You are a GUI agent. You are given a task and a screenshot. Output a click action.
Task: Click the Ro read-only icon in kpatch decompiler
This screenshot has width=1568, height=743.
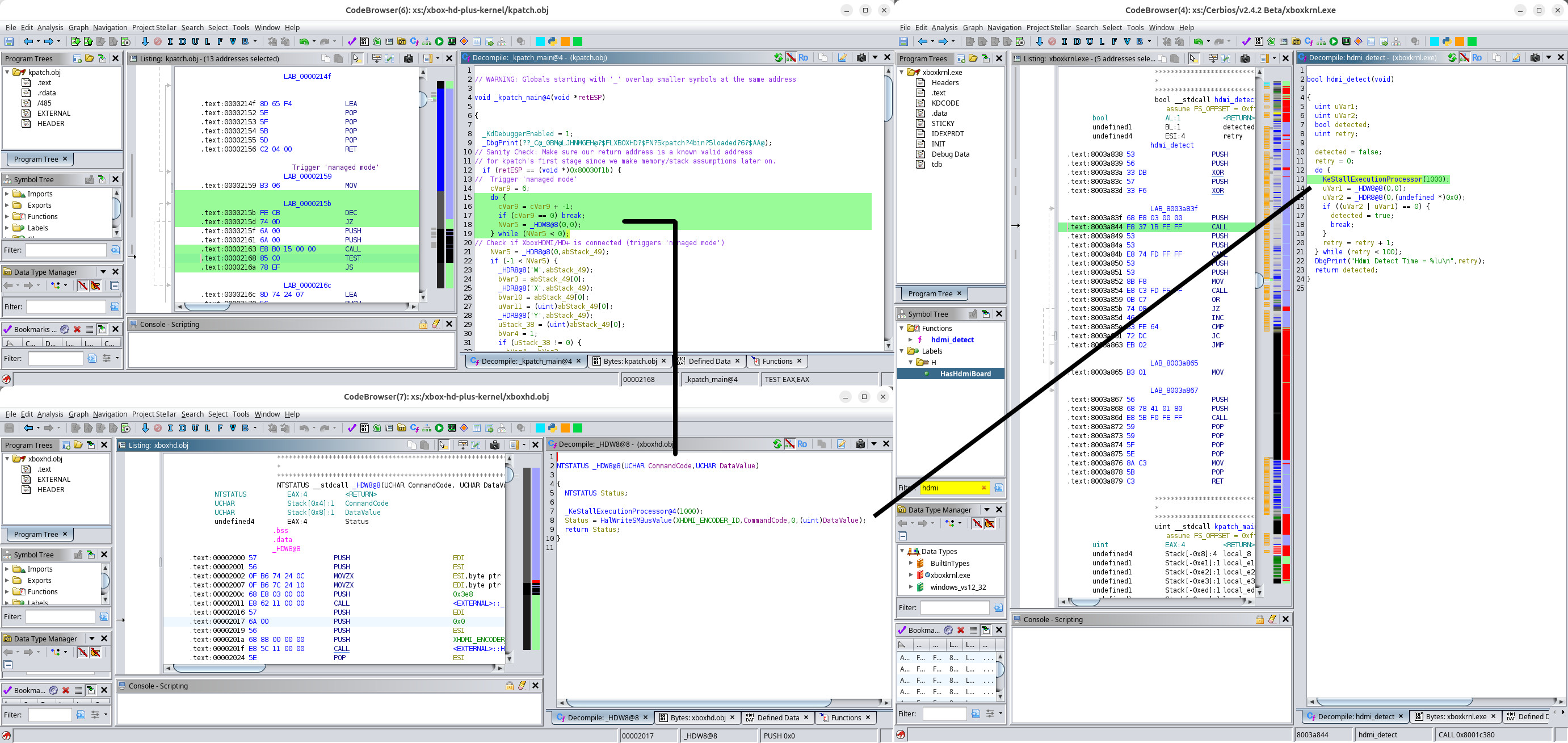tap(804, 57)
